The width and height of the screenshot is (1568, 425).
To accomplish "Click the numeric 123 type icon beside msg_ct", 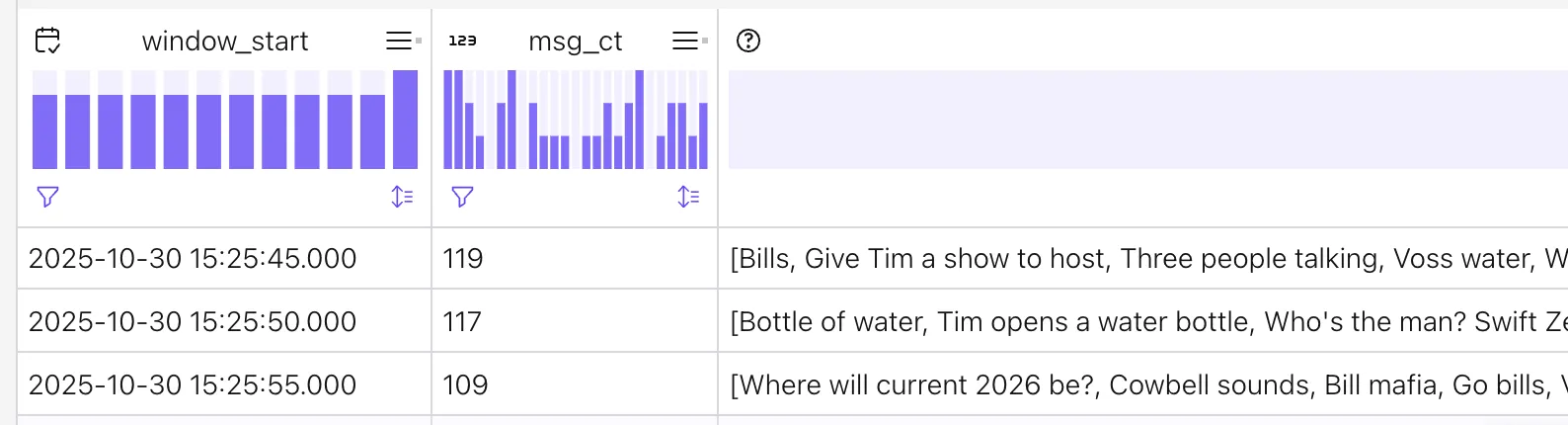I will pyautogui.click(x=462, y=41).
